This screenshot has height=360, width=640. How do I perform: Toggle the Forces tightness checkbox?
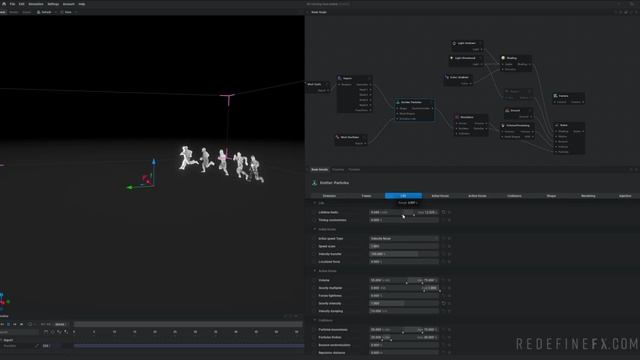tap(315, 296)
